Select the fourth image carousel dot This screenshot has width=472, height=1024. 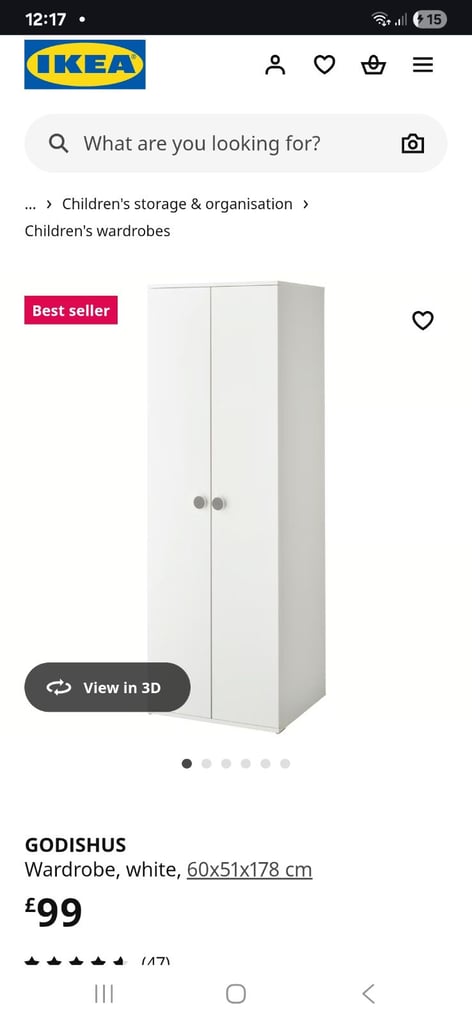point(245,763)
